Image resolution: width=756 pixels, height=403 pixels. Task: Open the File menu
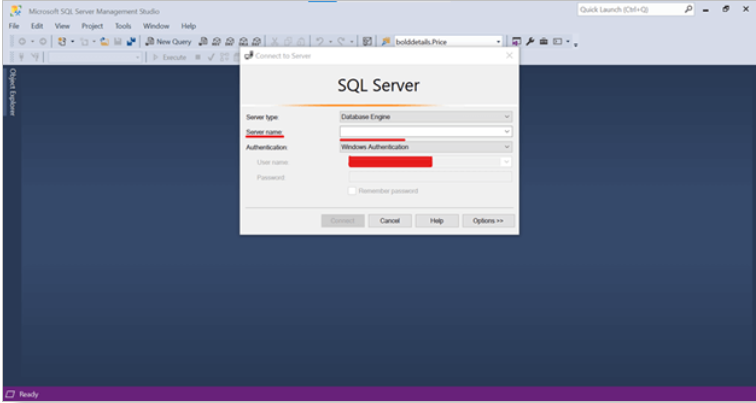(14, 26)
